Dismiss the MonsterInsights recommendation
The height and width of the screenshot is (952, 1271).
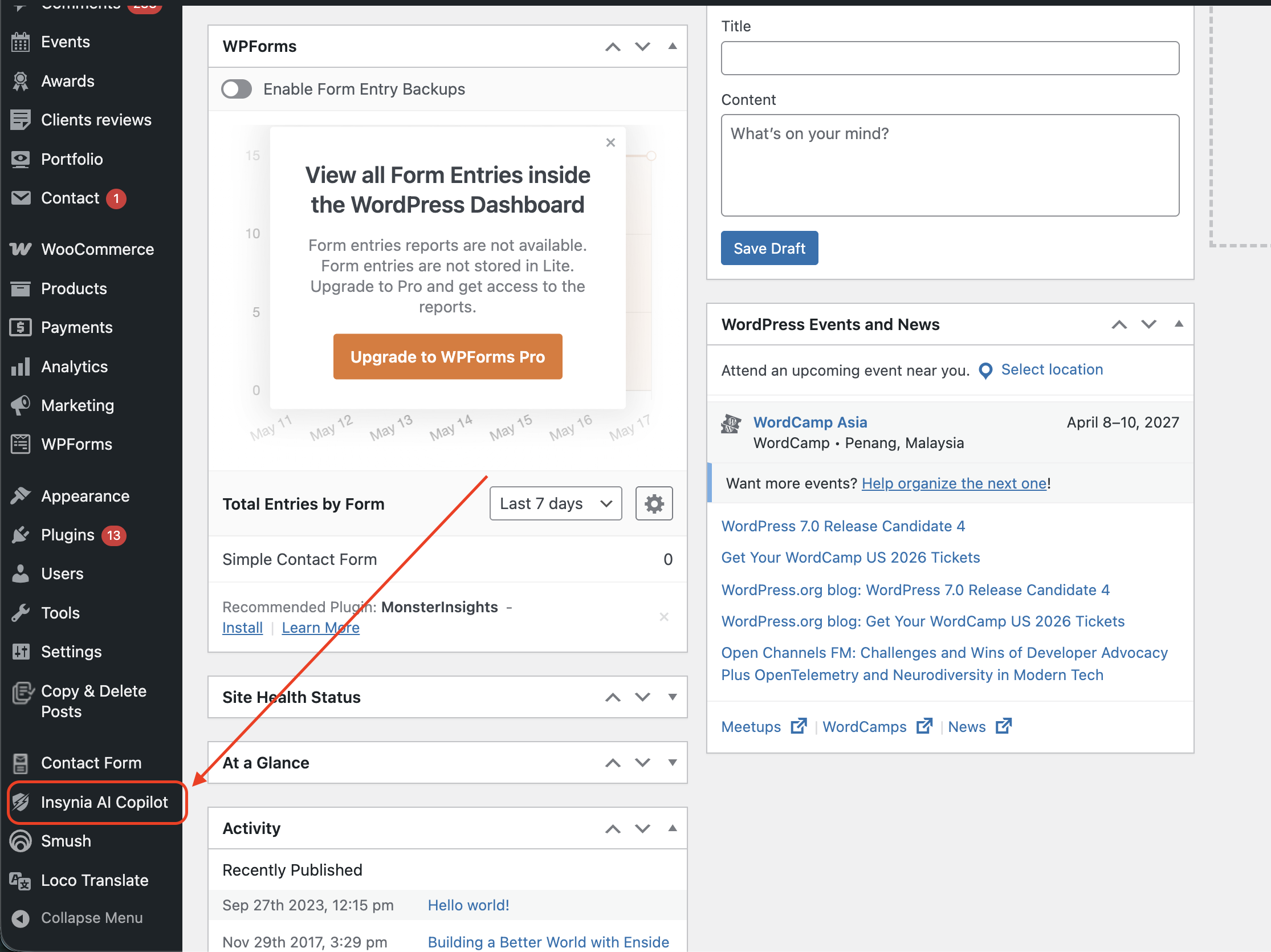663,617
